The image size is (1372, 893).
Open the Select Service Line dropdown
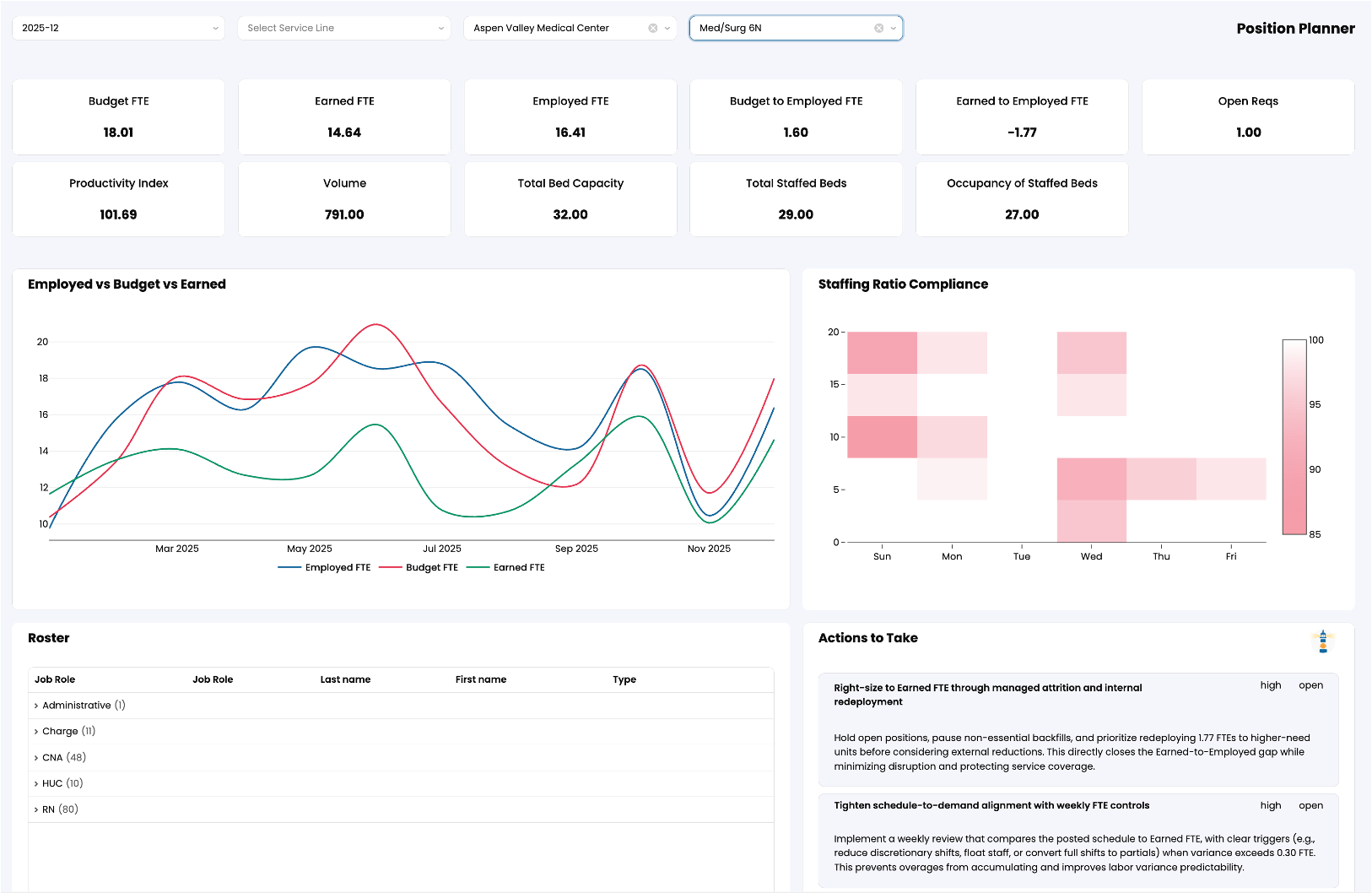(x=343, y=28)
